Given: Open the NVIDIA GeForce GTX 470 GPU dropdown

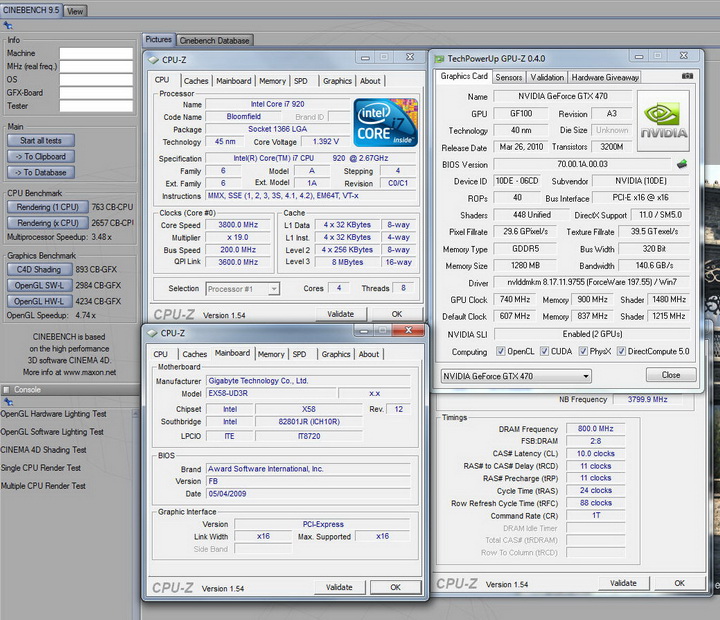Looking at the screenshot, I should (x=516, y=376).
